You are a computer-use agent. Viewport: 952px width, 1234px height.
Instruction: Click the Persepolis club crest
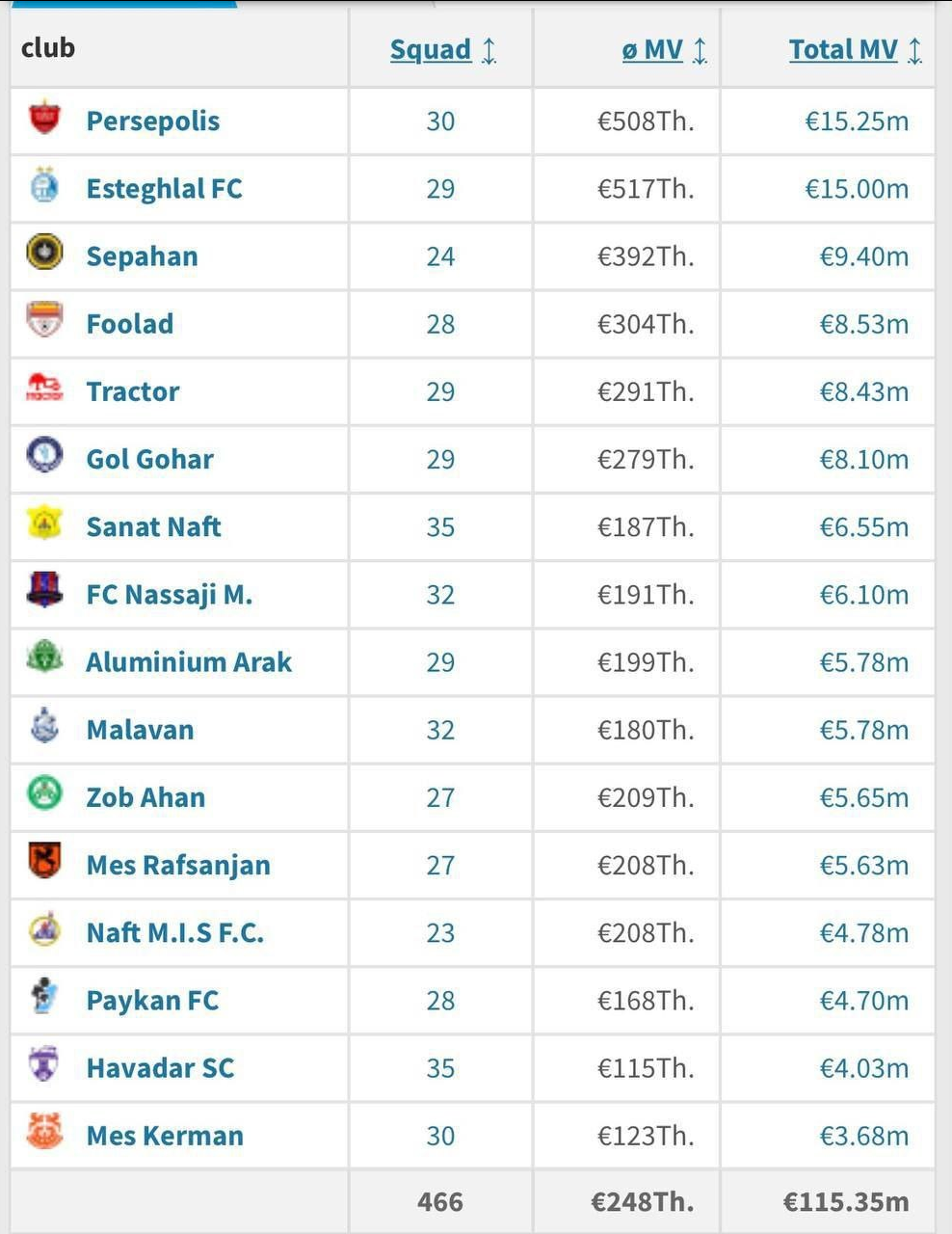(x=42, y=121)
